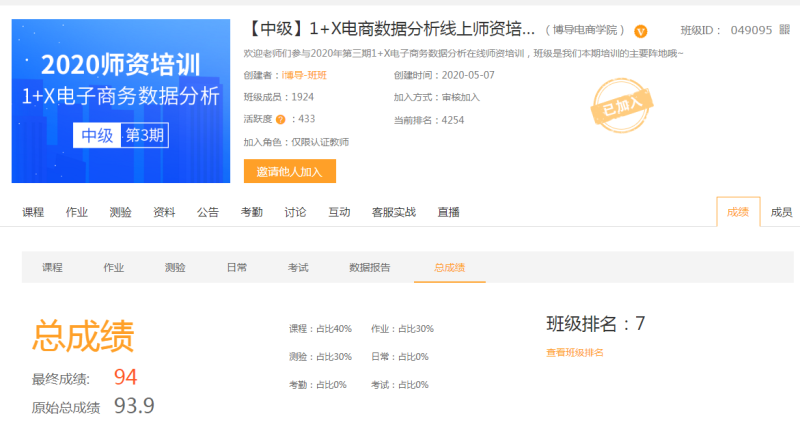
Task: Click the 已加入 joined stamp
Action: [617, 100]
